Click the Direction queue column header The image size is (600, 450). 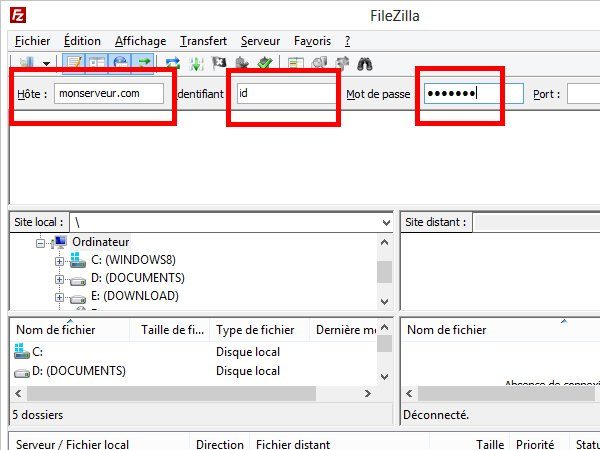220,443
